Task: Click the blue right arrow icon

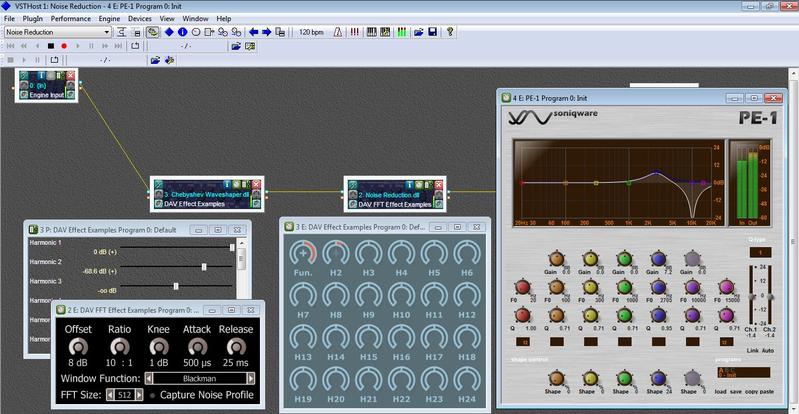Action: coord(267,32)
